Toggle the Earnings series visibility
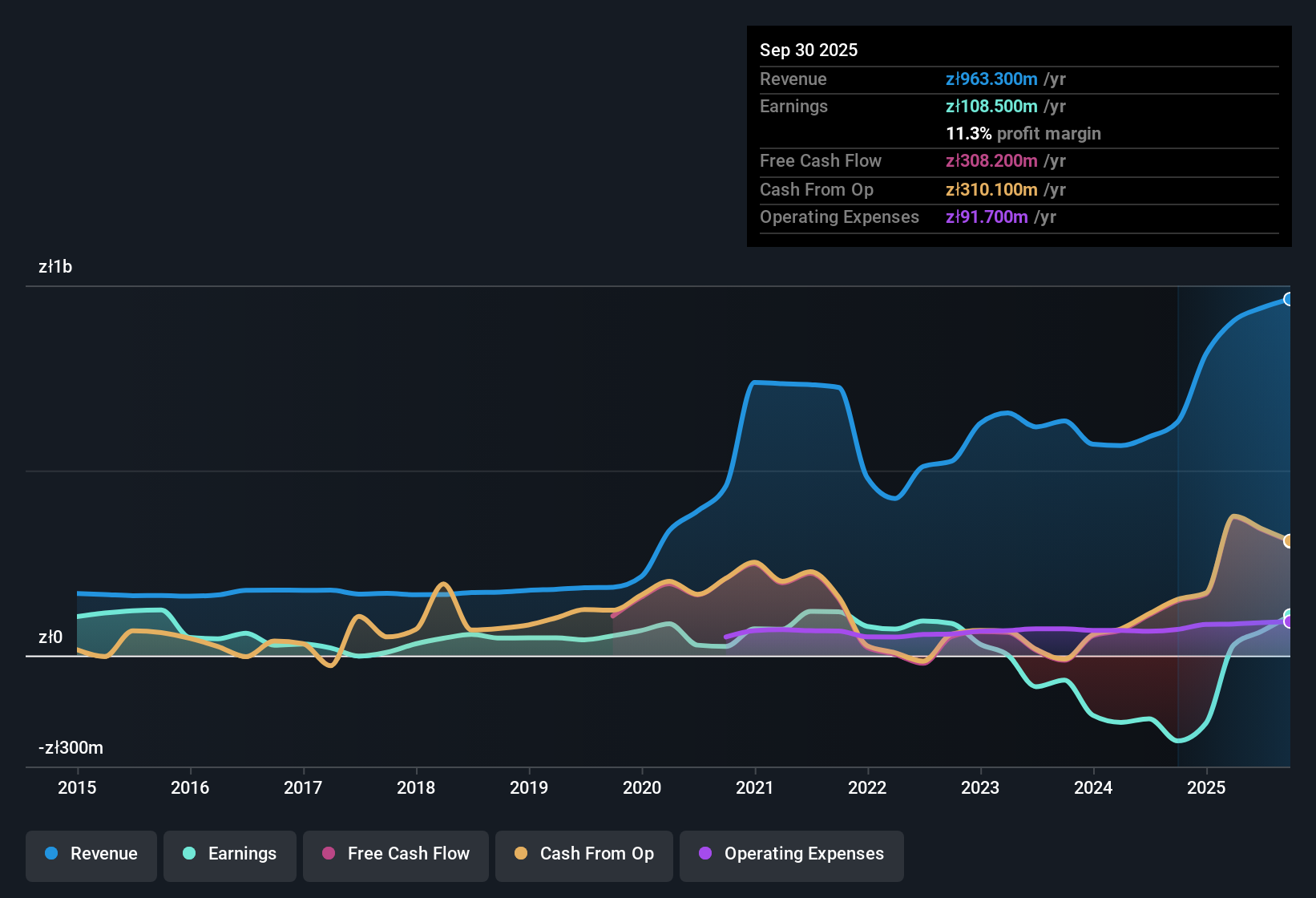 click(x=230, y=854)
